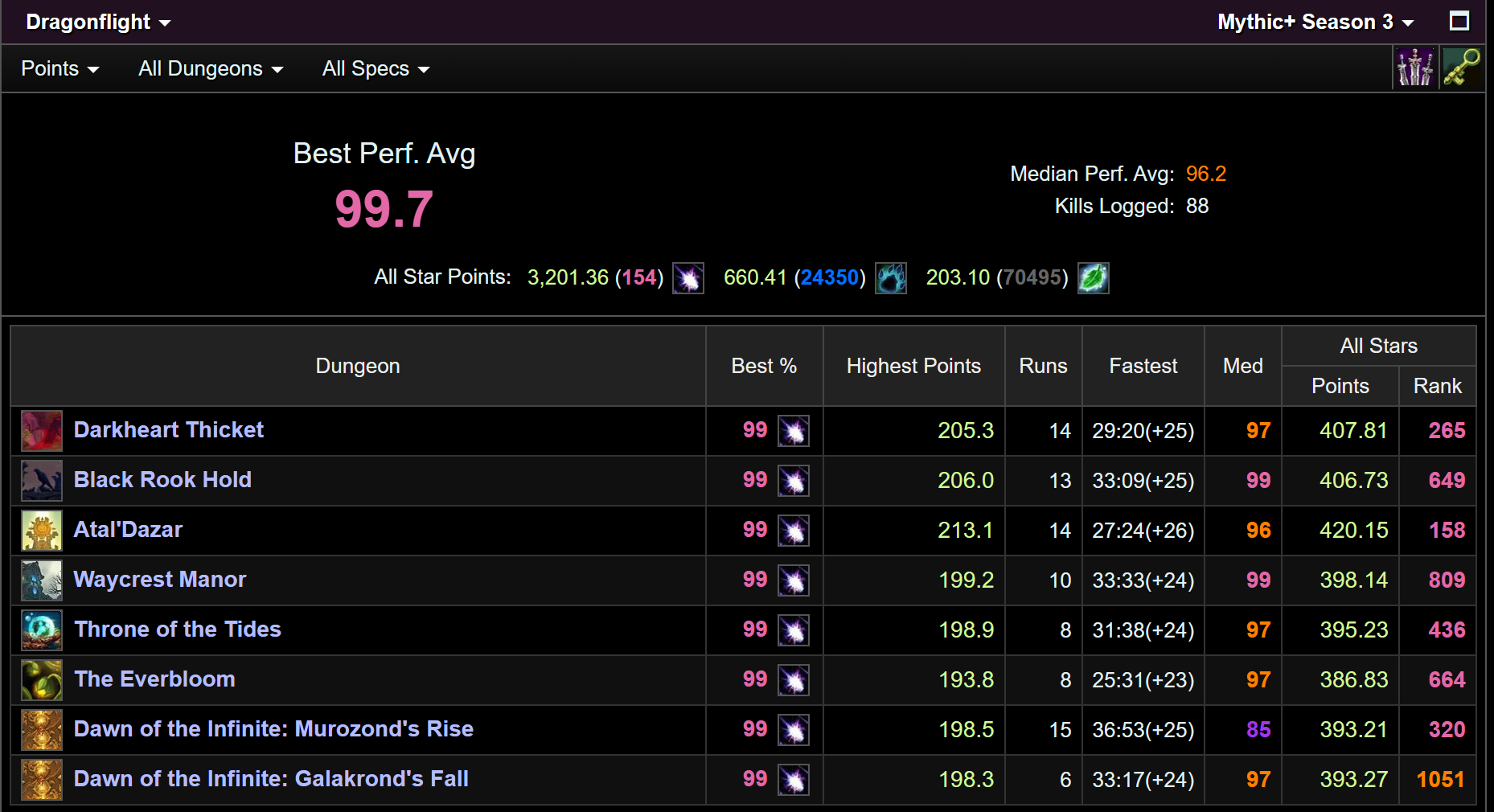Click the spec icon in Murozond's Rise row

click(794, 730)
